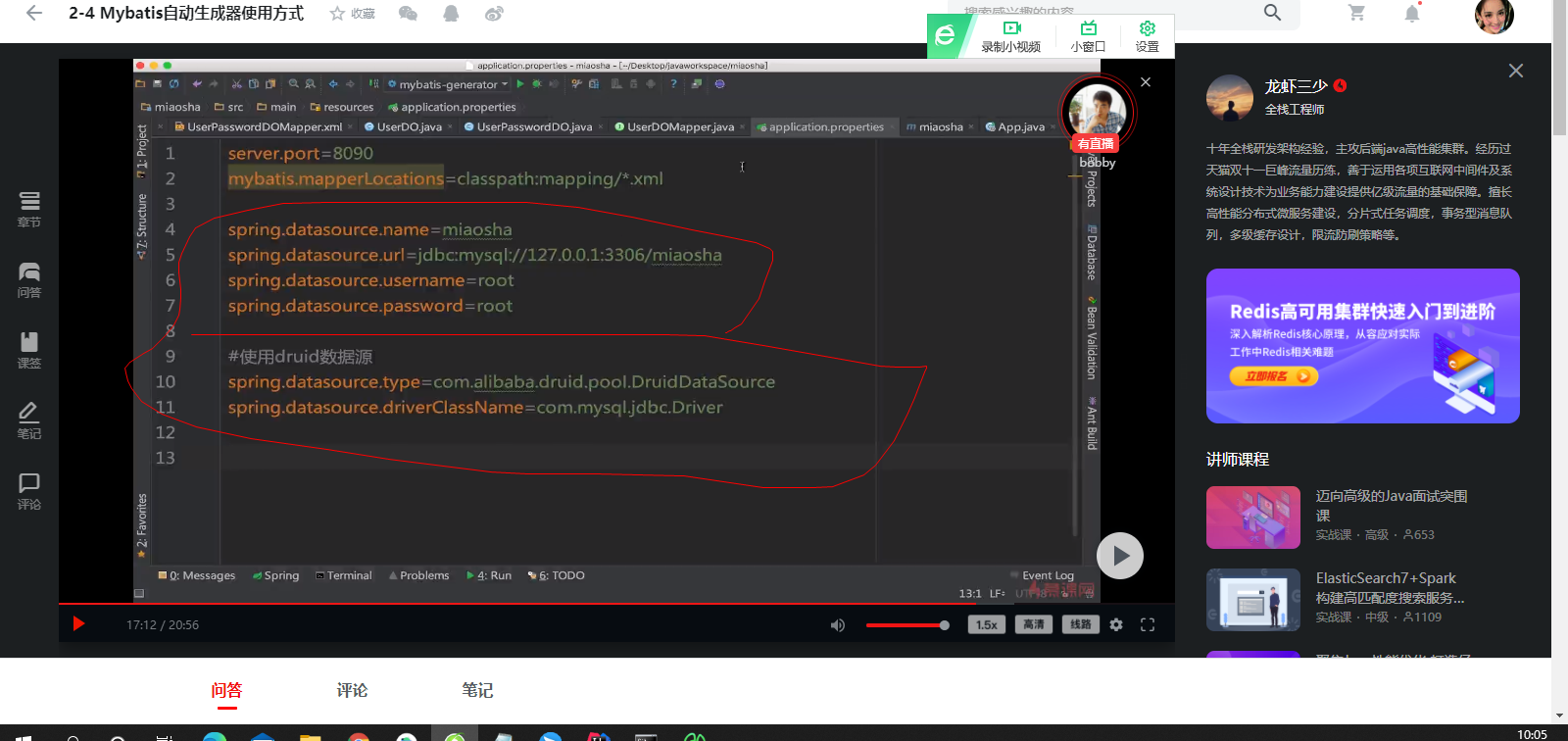The height and width of the screenshot is (741, 1568).
Task: Share the lesson via Weibo icon
Action: 494,14
